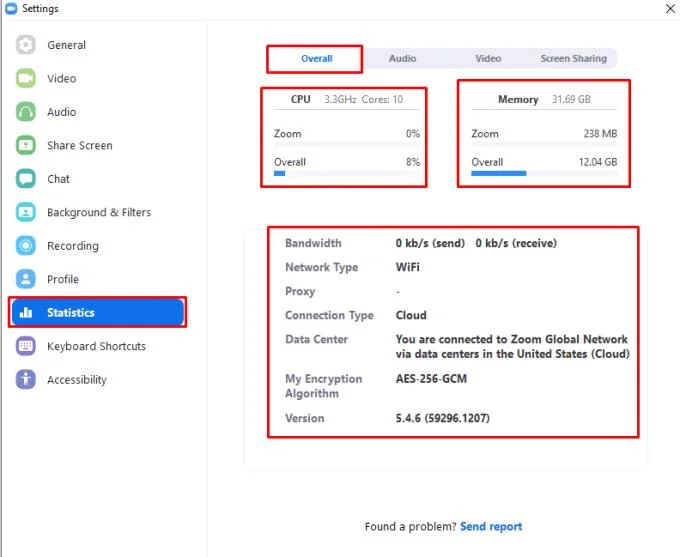Click the 'Settings' window title text
Screen dimensions: 680x557
click(40, 8)
